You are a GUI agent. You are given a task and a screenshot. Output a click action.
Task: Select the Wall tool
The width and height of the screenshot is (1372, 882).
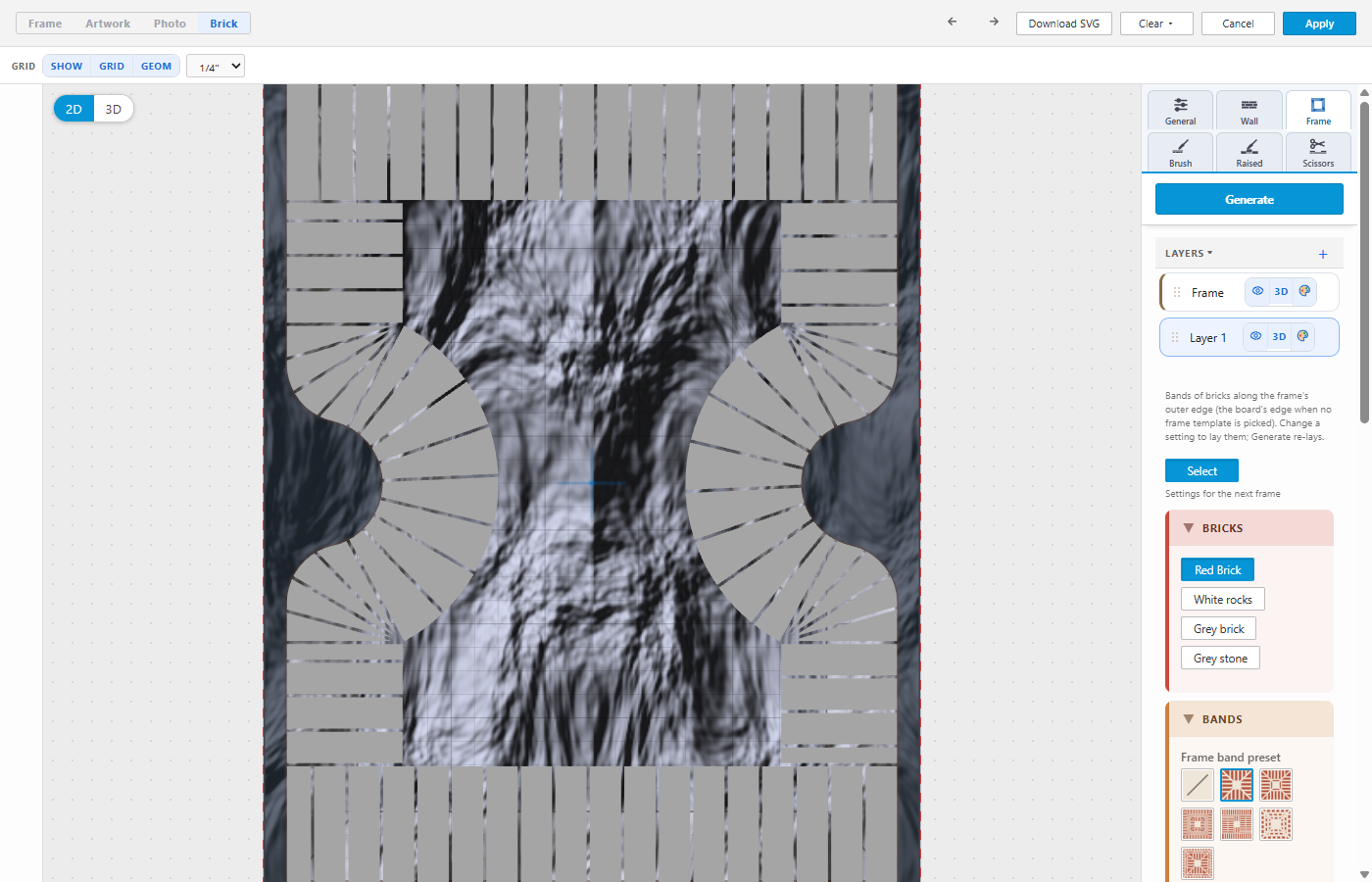1249,111
